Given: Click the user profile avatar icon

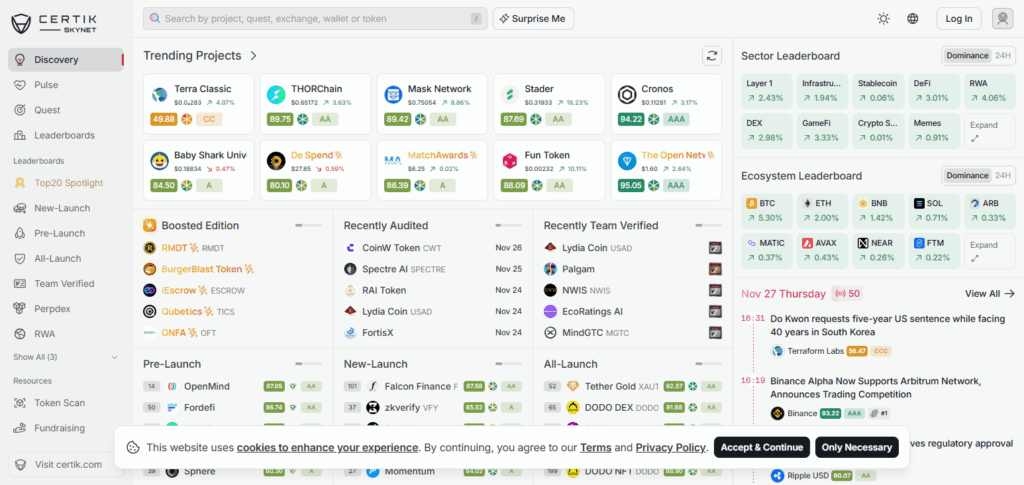Looking at the screenshot, I should click(1002, 18).
